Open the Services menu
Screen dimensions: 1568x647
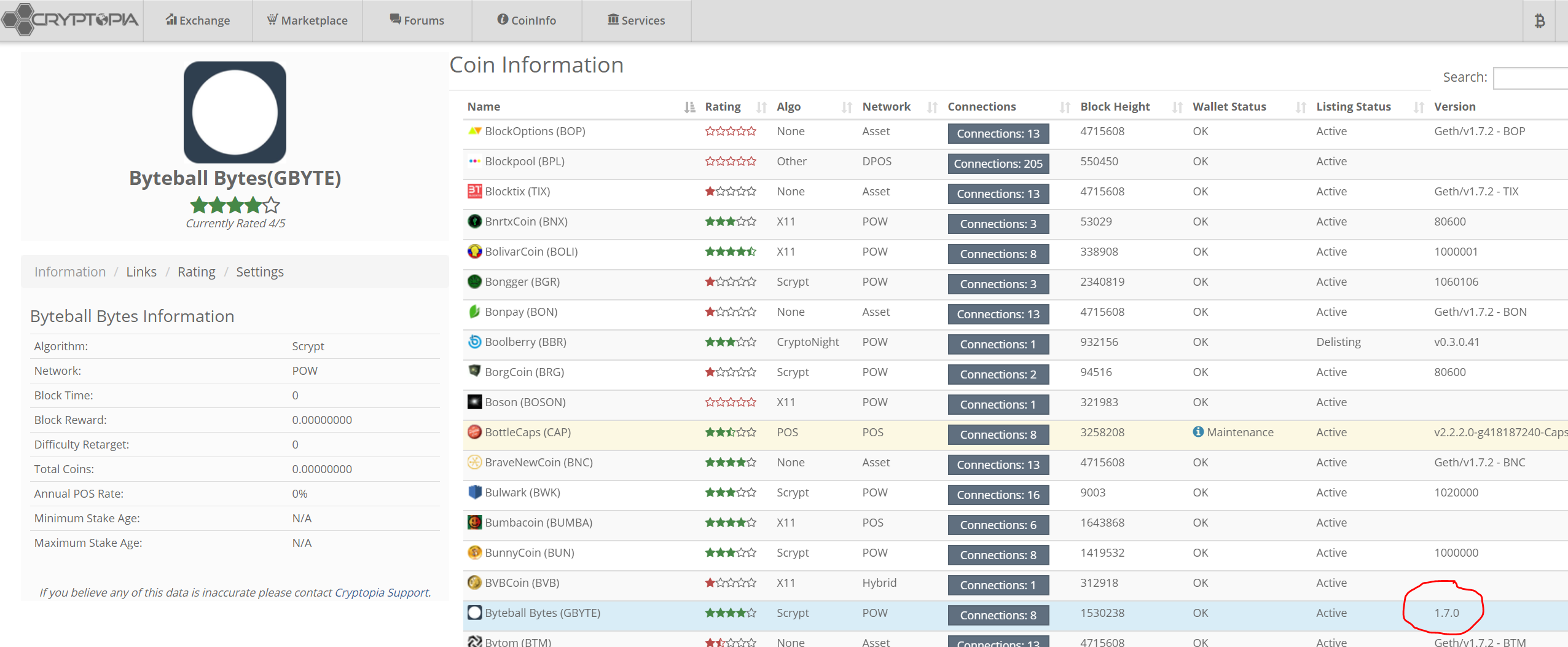pyautogui.click(x=637, y=20)
